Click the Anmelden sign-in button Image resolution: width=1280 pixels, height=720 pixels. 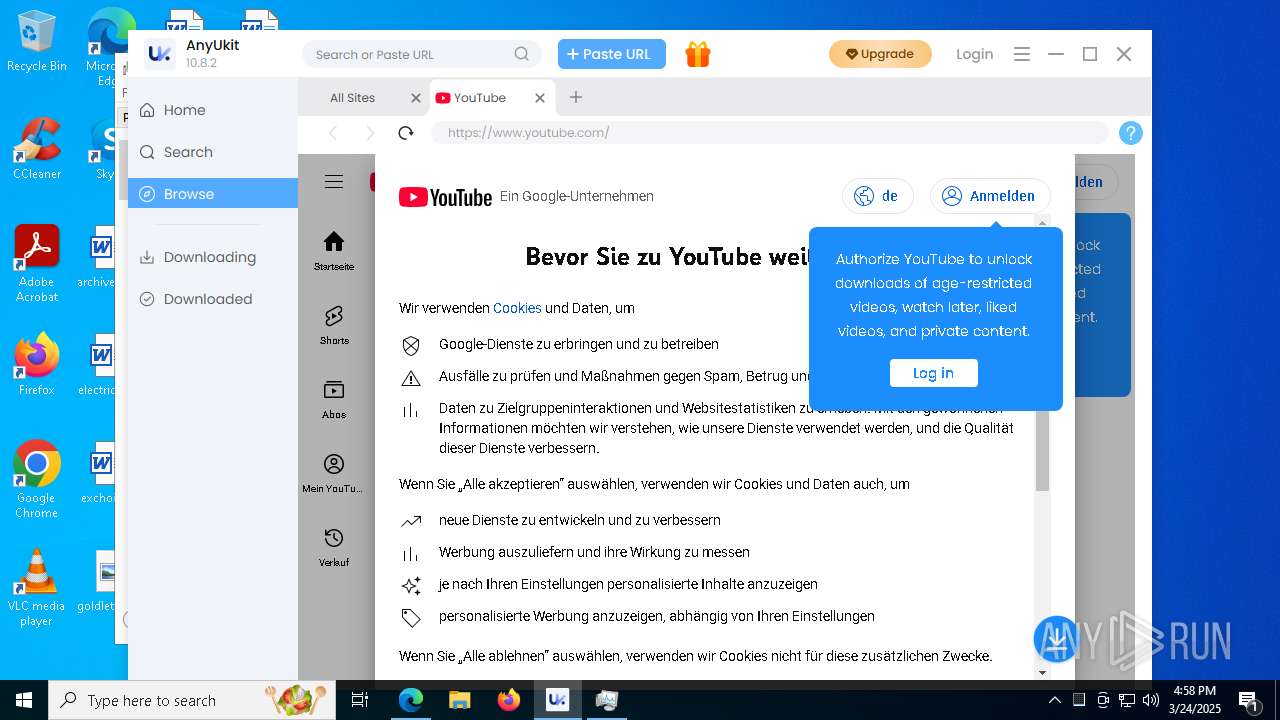pyautogui.click(x=990, y=196)
